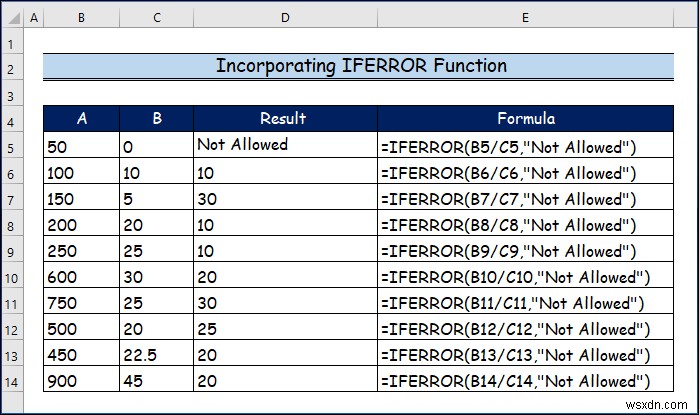Select the cell with value 900
This screenshot has width=699, height=415.
[82, 381]
